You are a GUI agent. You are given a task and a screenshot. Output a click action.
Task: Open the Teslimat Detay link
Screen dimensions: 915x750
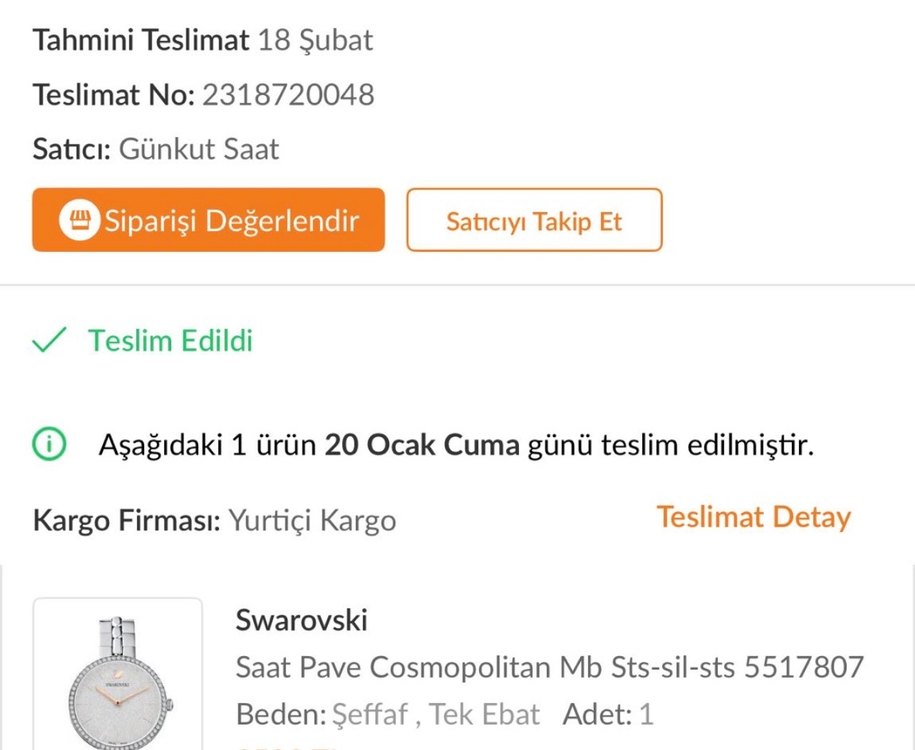point(753,517)
